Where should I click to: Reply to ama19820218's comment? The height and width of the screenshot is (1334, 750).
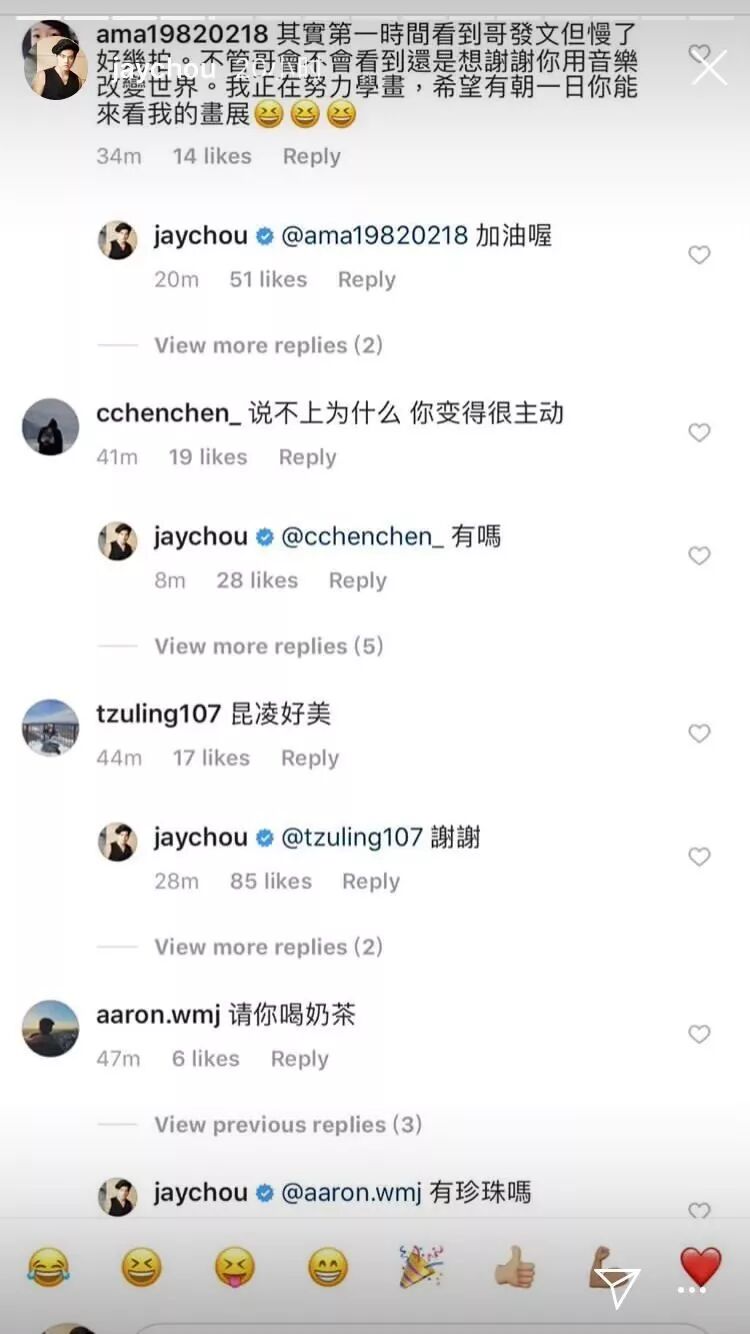(x=311, y=156)
